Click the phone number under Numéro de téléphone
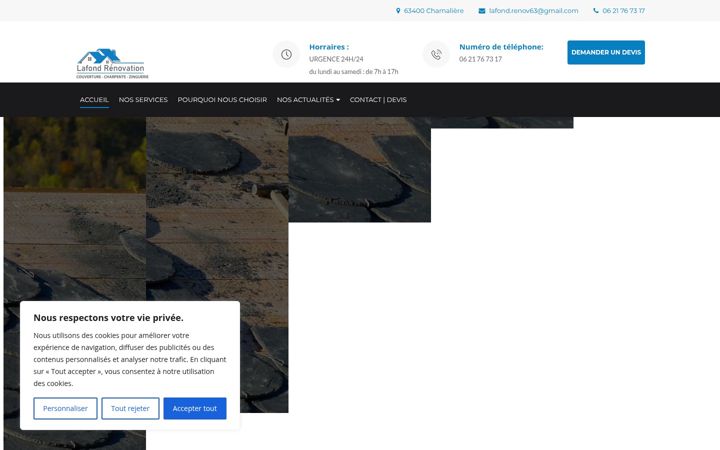The width and height of the screenshot is (720, 450). [480, 59]
